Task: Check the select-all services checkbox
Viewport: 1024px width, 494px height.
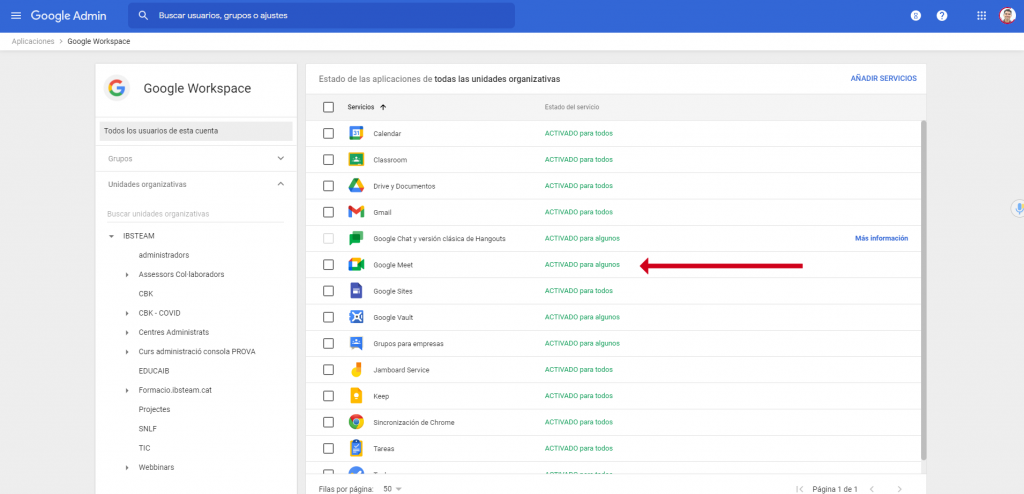Action: coord(328,107)
